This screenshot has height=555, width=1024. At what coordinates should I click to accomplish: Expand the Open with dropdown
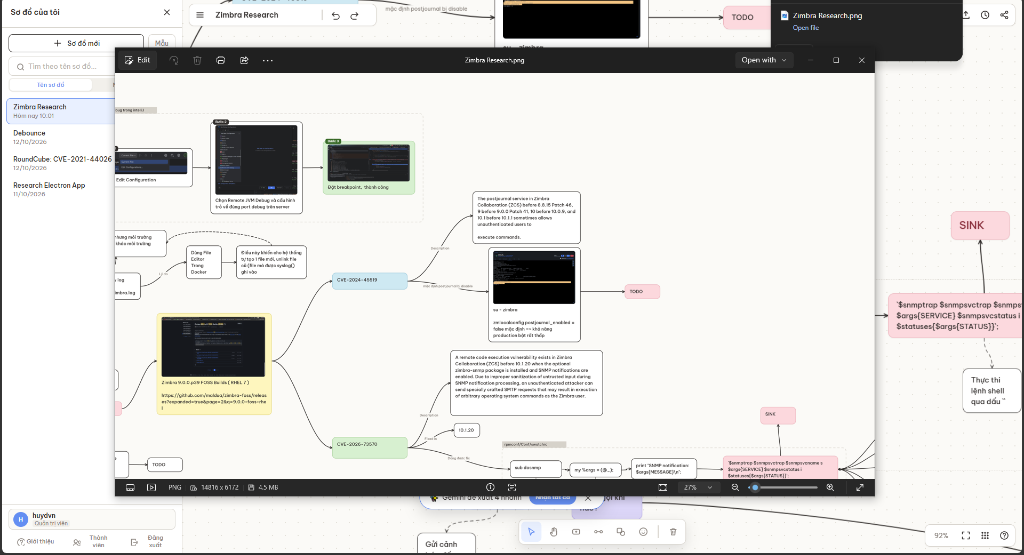click(763, 60)
